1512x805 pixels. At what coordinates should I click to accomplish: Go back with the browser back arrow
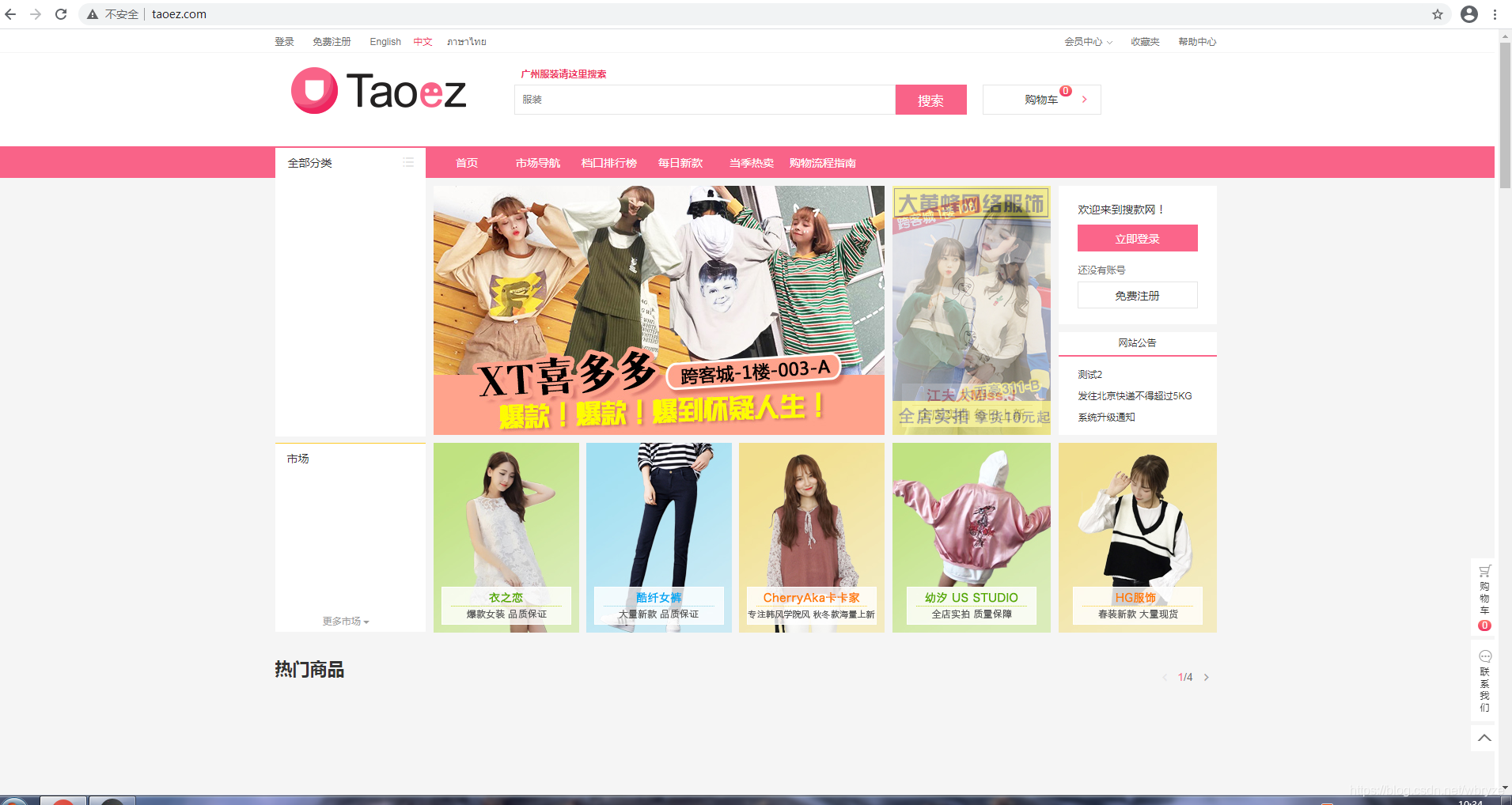(x=11, y=14)
